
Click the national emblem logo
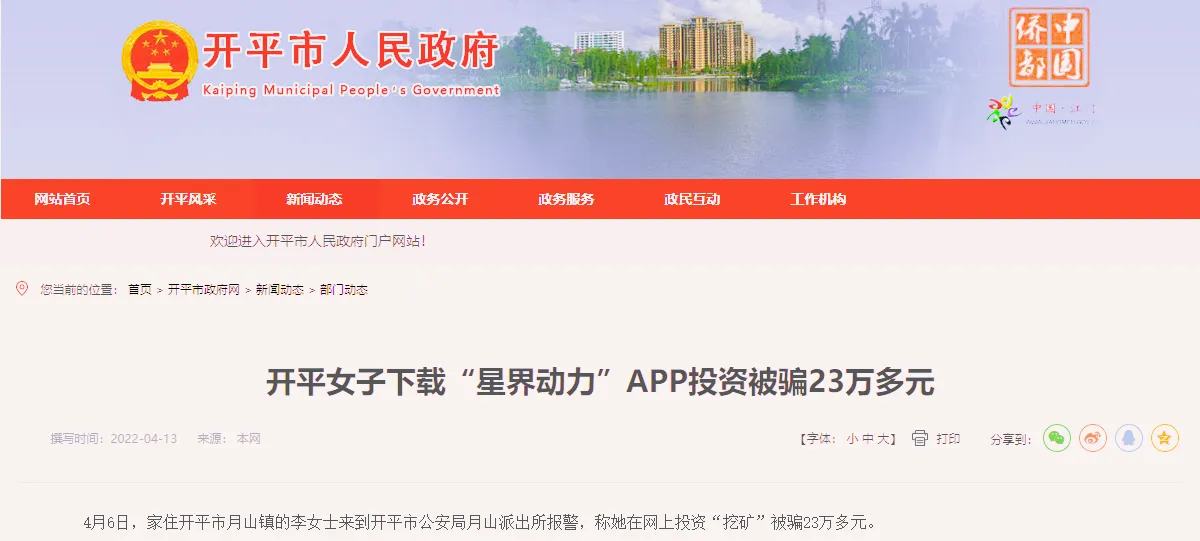tap(161, 61)
